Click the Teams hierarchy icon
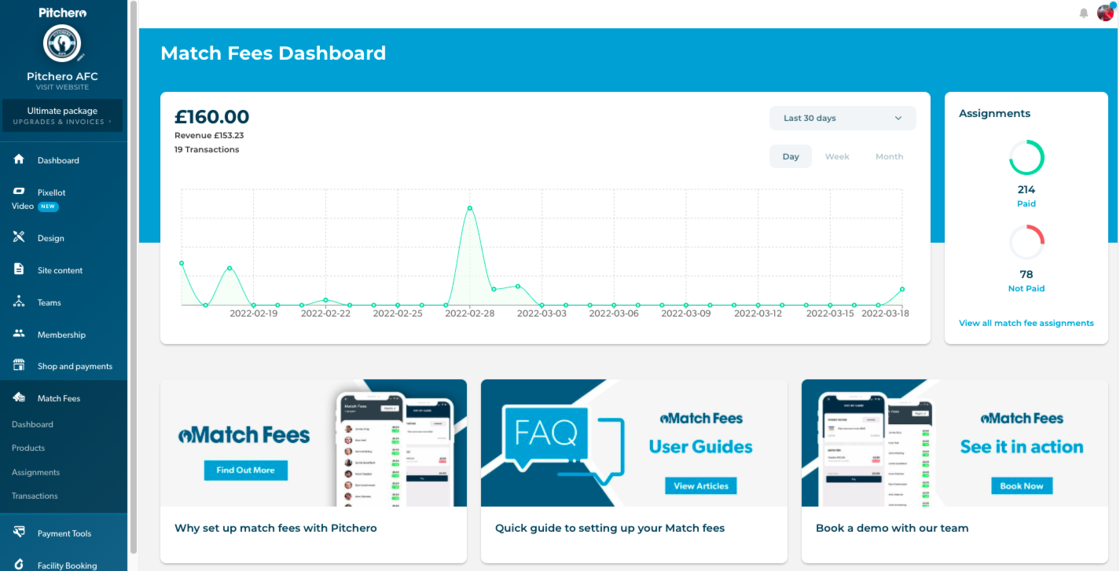Viewport: 1120px width, 571px height. (x=19, y=302)
